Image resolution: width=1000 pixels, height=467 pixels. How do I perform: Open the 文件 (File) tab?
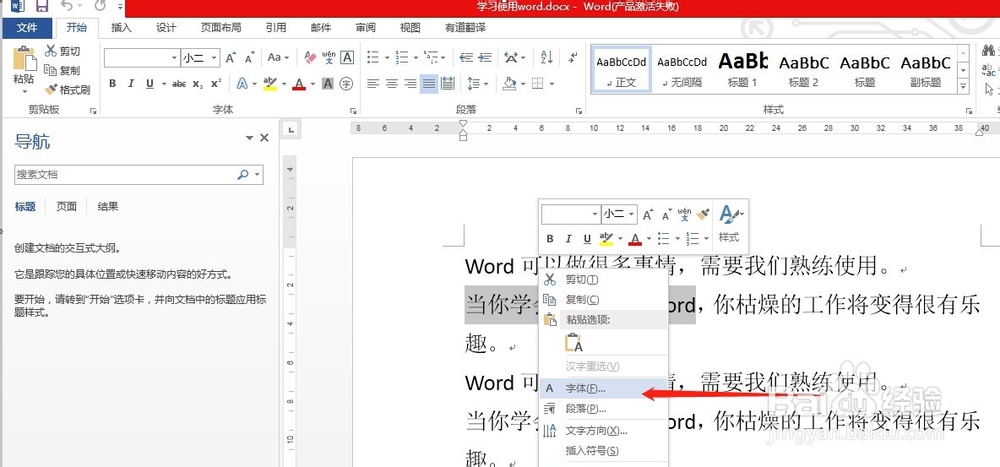(27, 28)
